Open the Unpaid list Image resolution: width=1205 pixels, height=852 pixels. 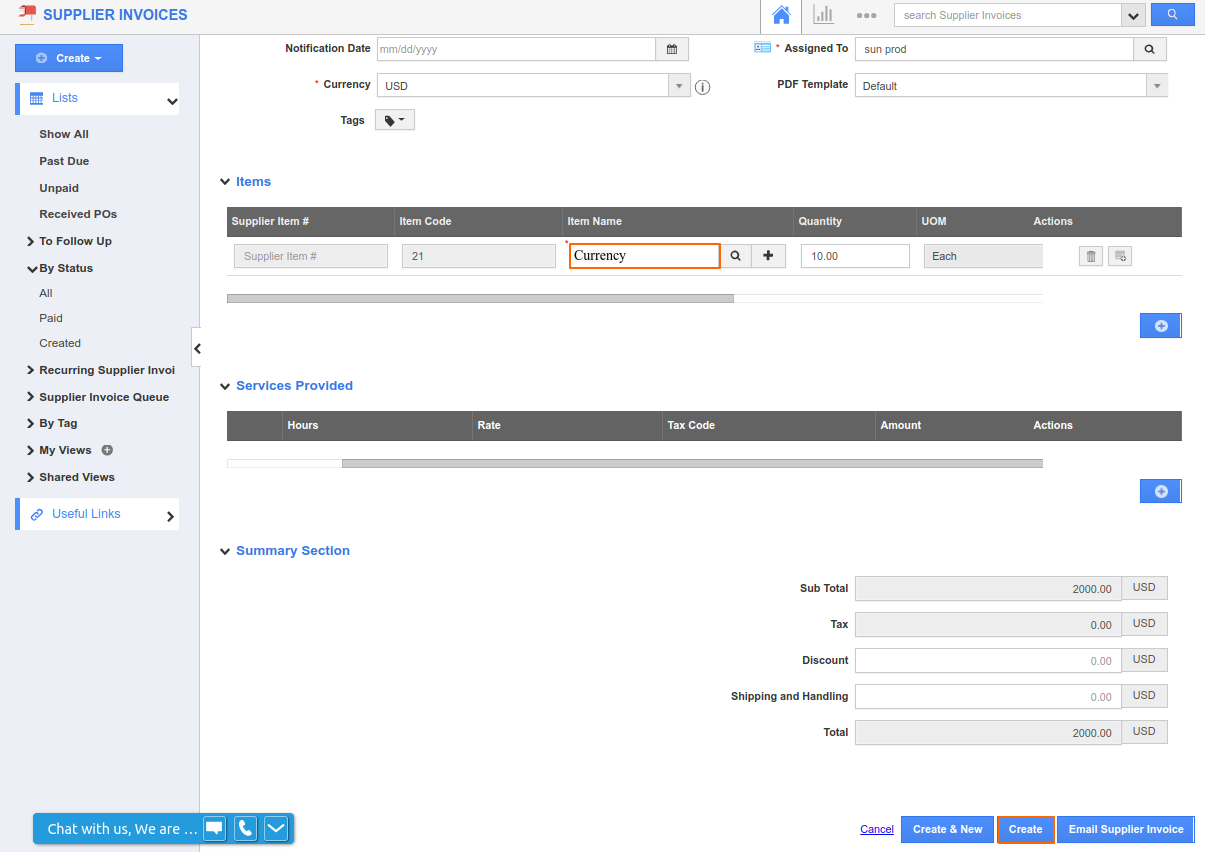[59, 188]
